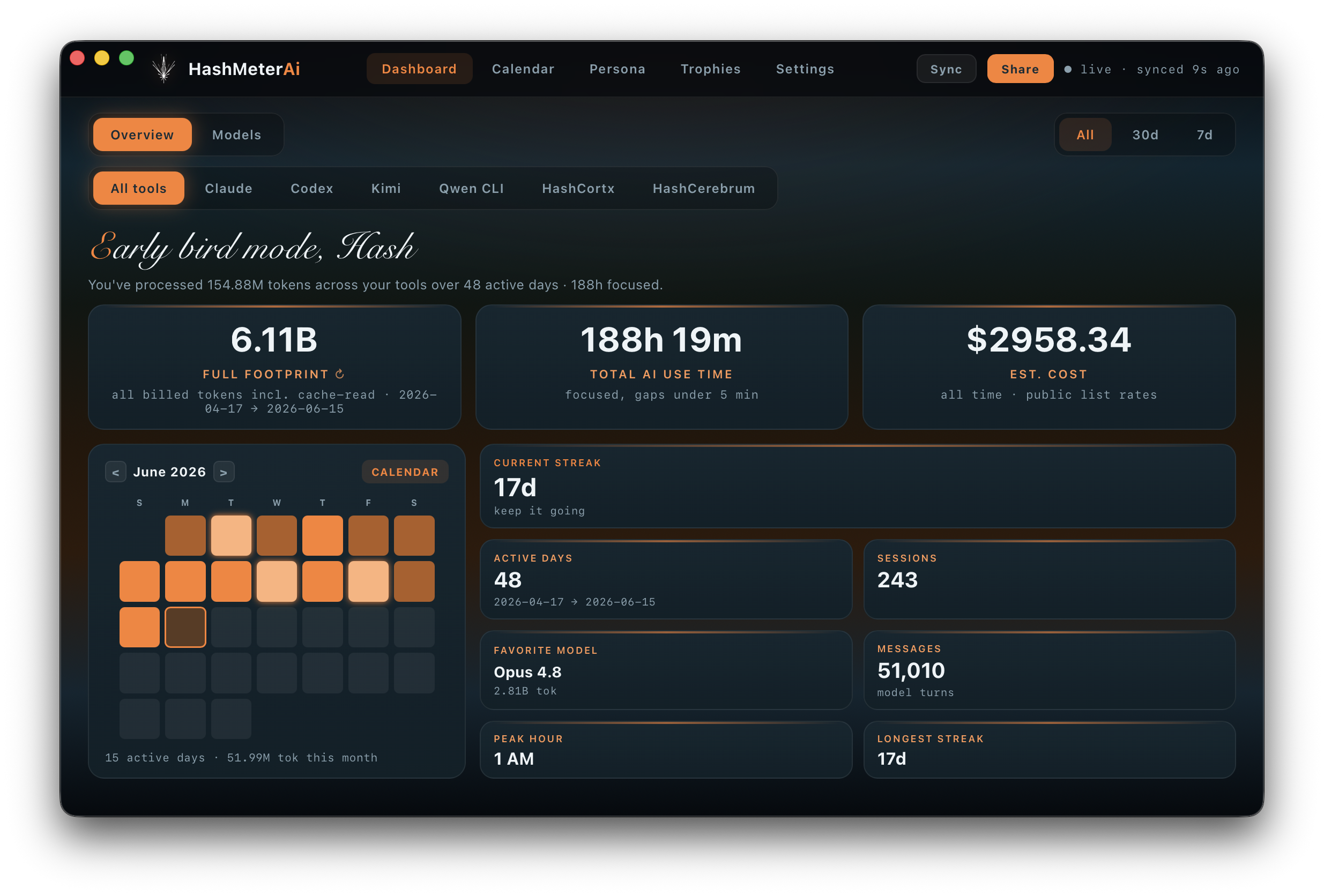Click '15 active days · 51.99M tok this month'

pyautogui.click(x=241, y=758)
